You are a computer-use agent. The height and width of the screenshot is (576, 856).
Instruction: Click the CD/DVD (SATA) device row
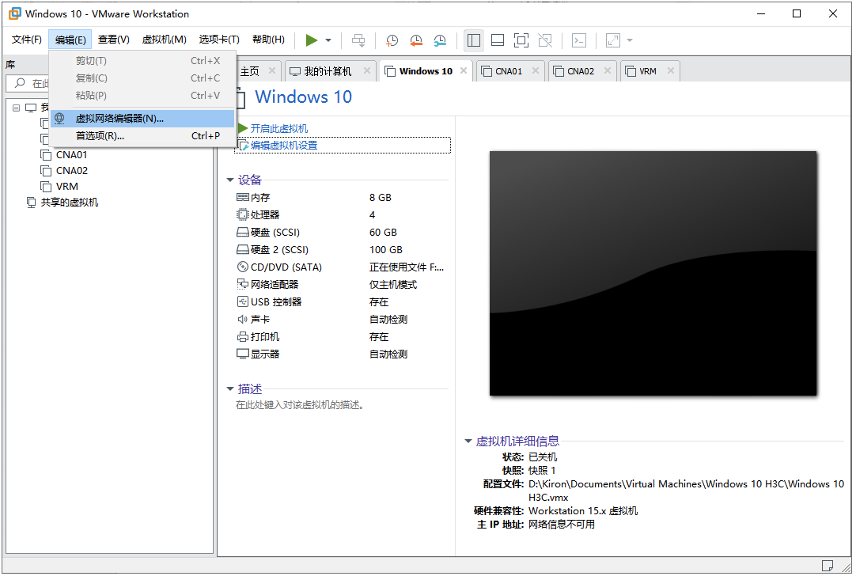340,268
